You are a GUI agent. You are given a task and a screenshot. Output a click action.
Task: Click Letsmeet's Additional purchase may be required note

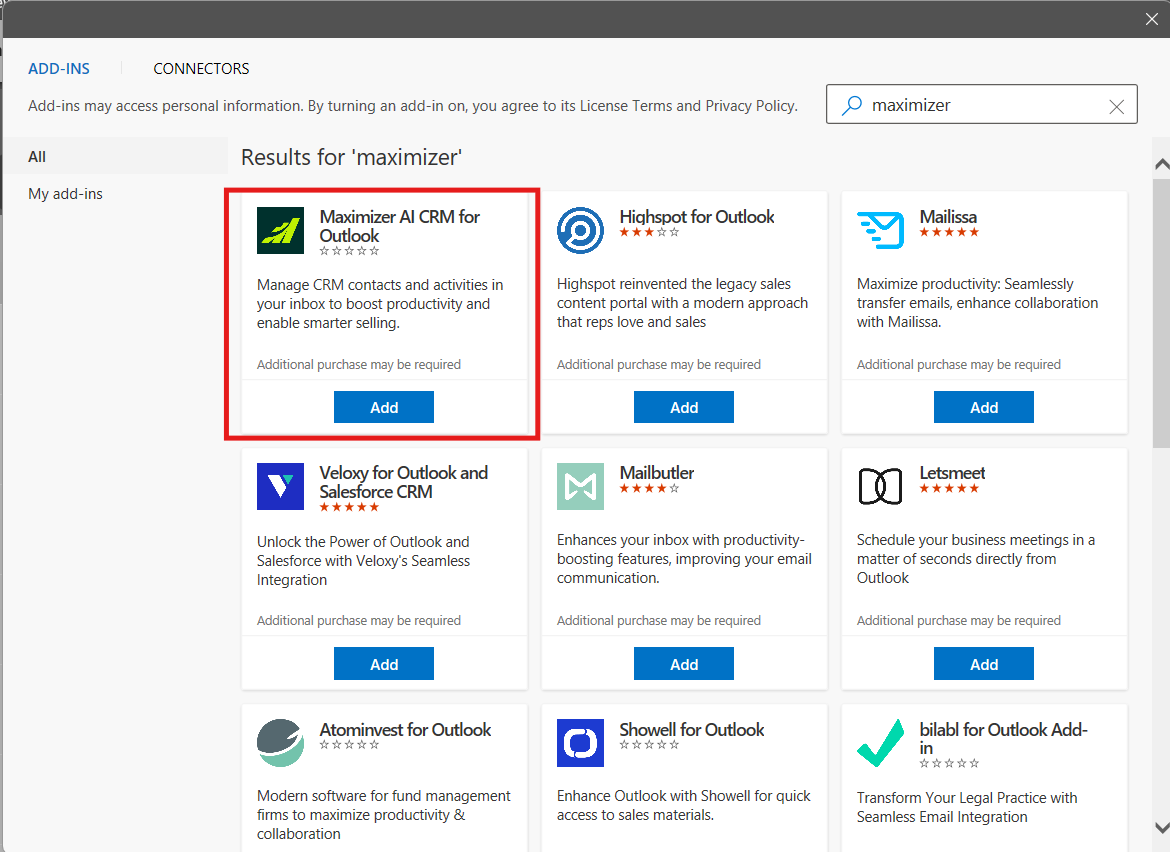click(x=959, y=621)
